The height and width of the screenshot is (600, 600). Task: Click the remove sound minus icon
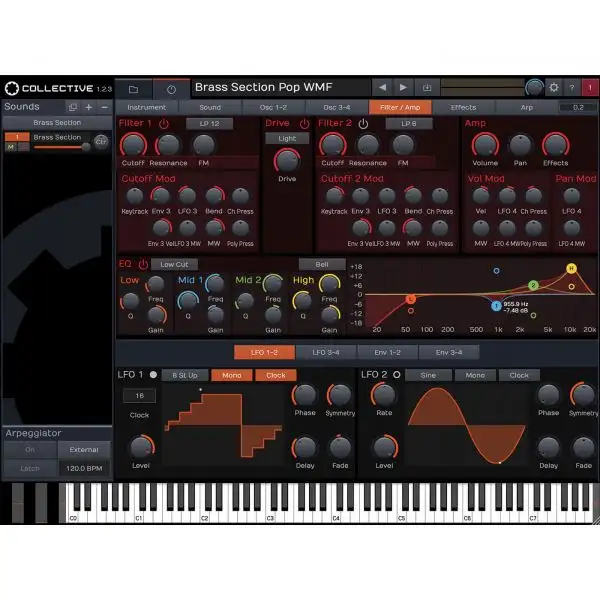point(104,107)
